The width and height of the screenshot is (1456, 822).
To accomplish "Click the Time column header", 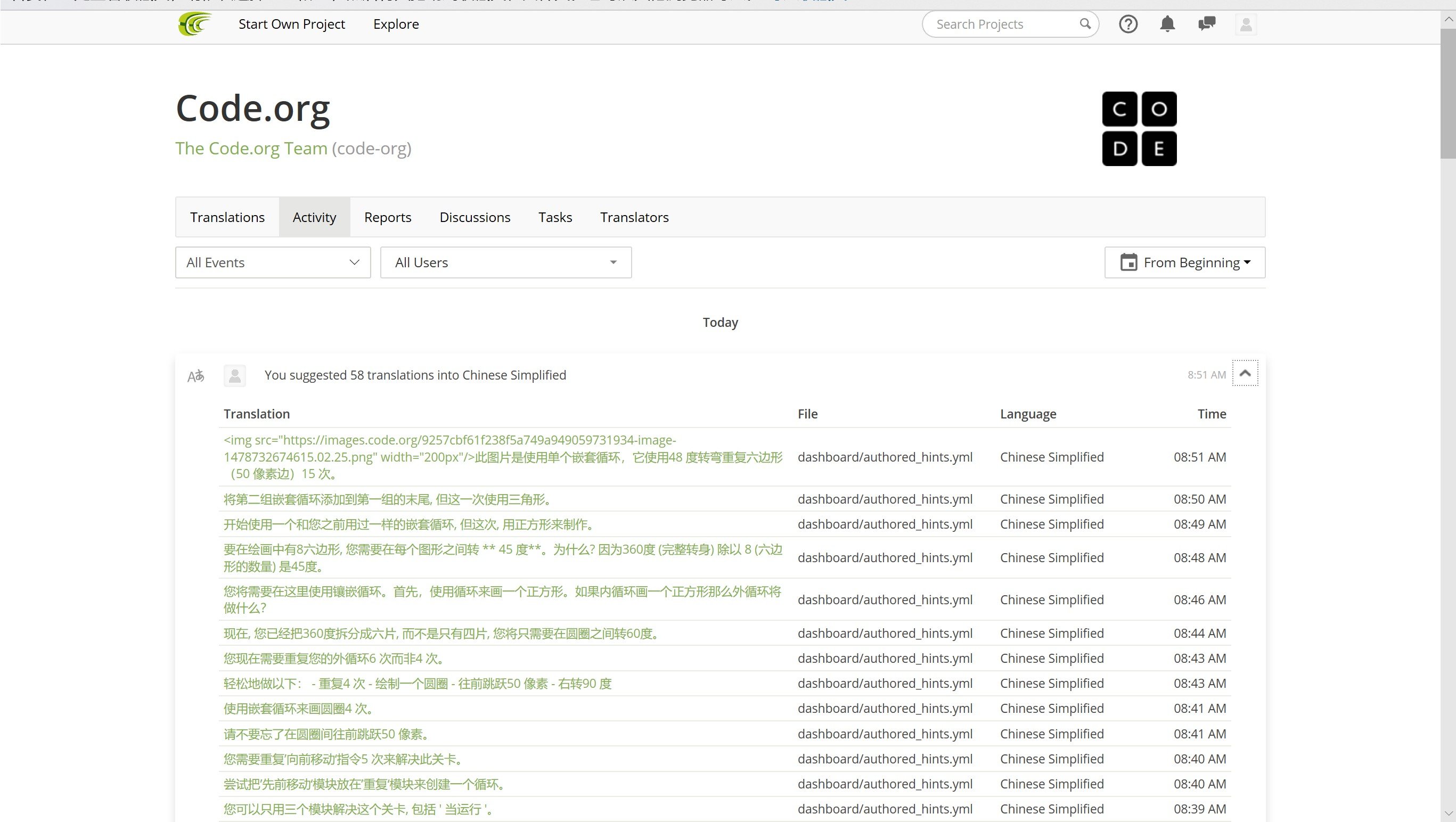I will click(x=1211, y=414).
